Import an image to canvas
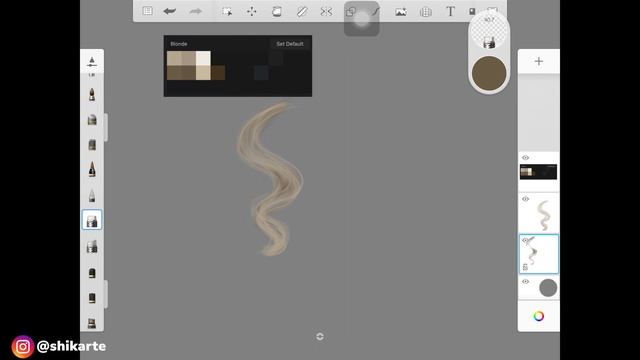Viewport: 640px width, 360px height. [x=401, y=11]
